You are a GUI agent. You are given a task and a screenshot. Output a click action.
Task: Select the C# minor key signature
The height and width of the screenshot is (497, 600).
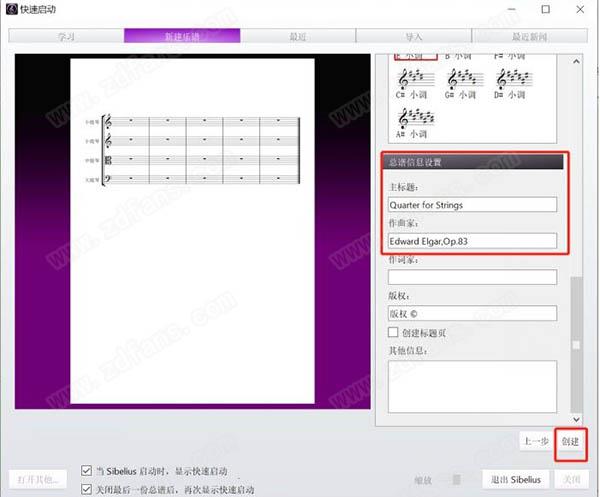415,84
